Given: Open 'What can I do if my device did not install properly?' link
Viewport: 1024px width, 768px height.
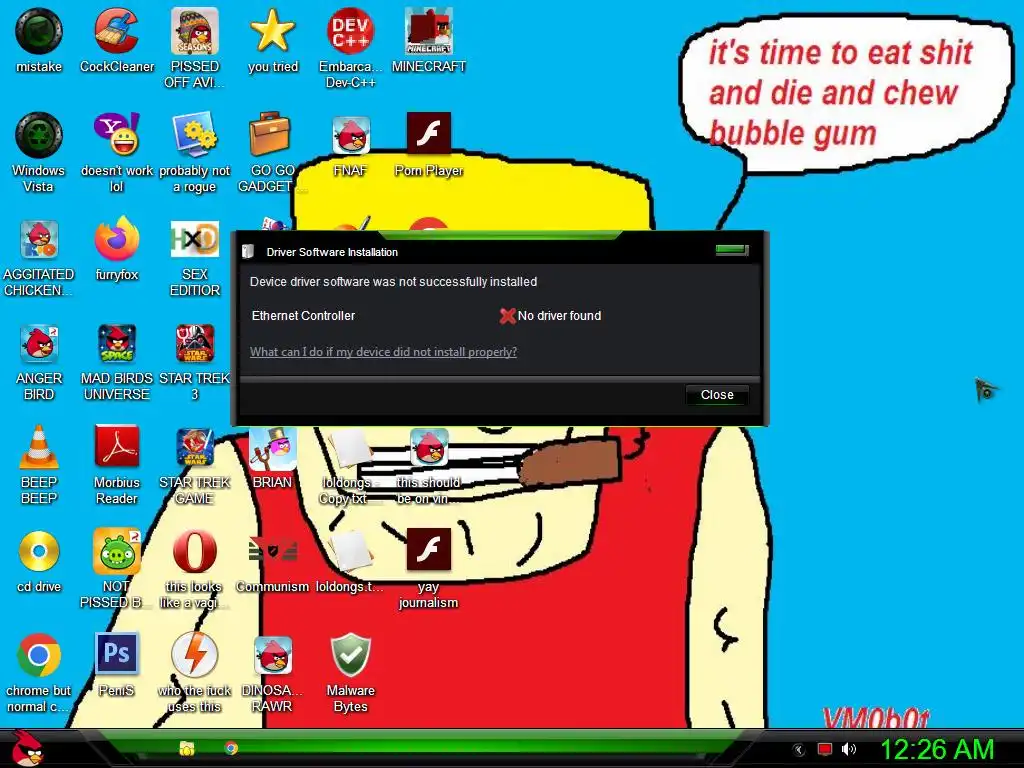Looking at the screenshot, I should [x=383, y=352].
